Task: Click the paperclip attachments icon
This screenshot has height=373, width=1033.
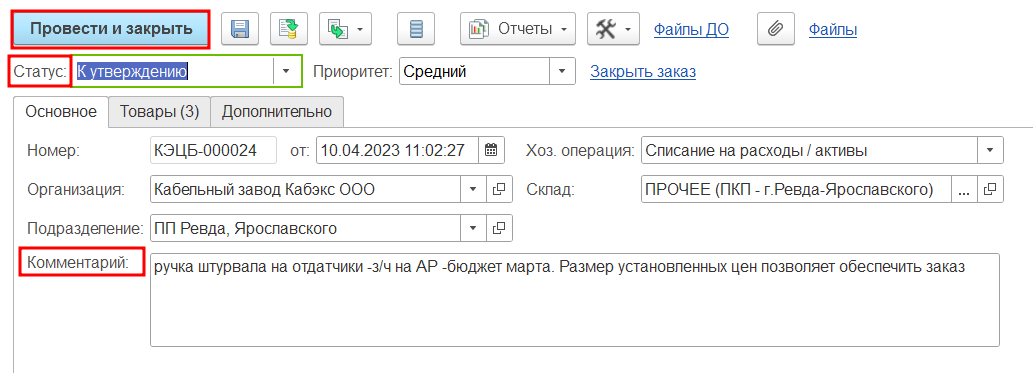Action: [x=776, y=29]
